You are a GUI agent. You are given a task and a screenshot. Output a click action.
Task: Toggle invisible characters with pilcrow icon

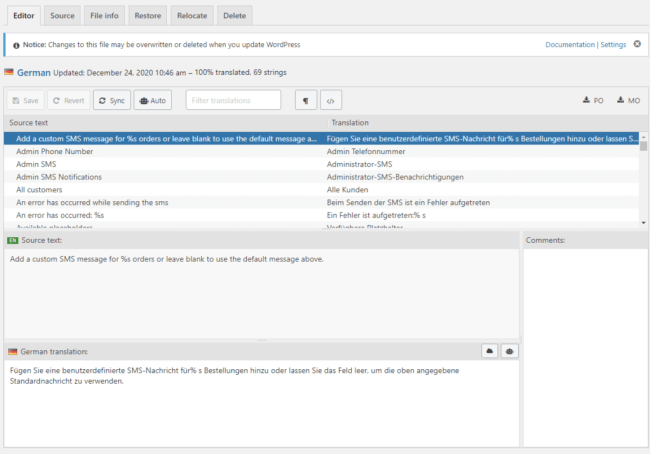coord(306,100)
